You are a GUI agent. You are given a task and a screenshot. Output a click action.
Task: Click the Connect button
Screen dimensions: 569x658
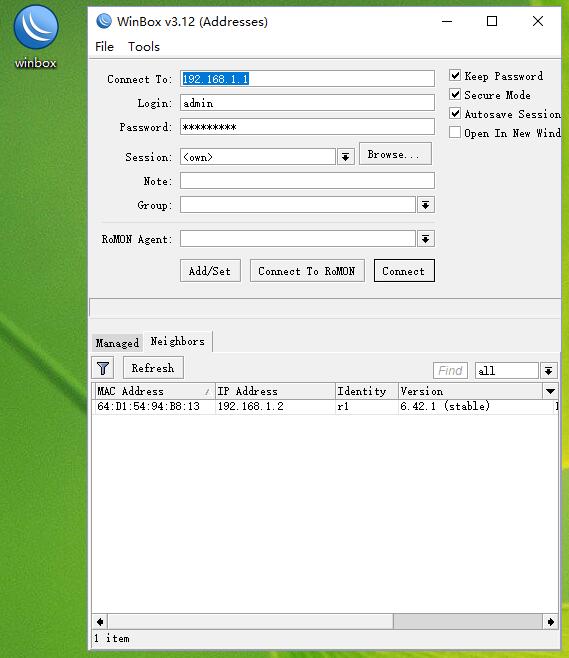pos(404,271)
